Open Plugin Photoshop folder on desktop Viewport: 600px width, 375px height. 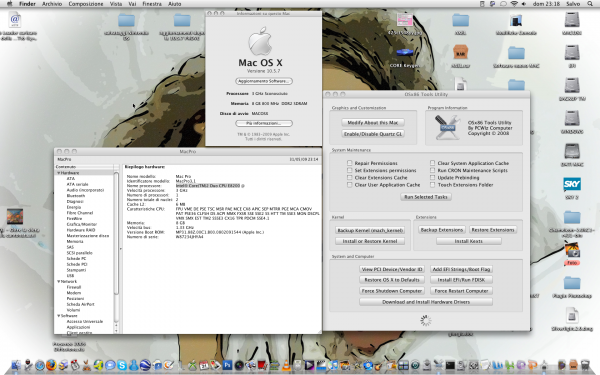(572, 284)
